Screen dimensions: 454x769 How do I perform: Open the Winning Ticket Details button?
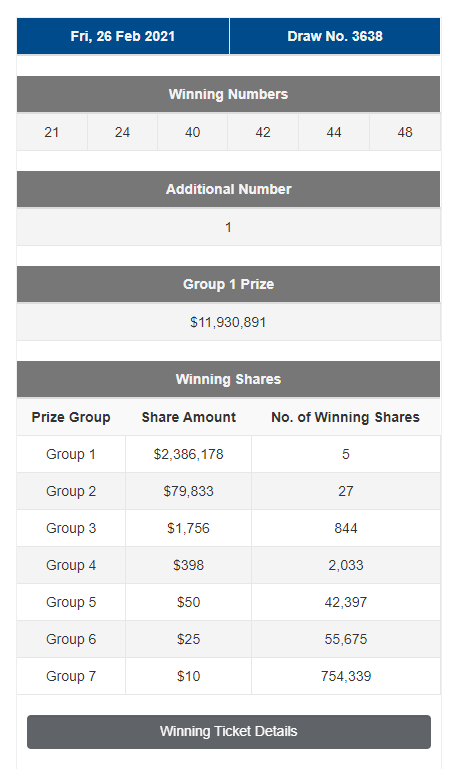(228, 731)
